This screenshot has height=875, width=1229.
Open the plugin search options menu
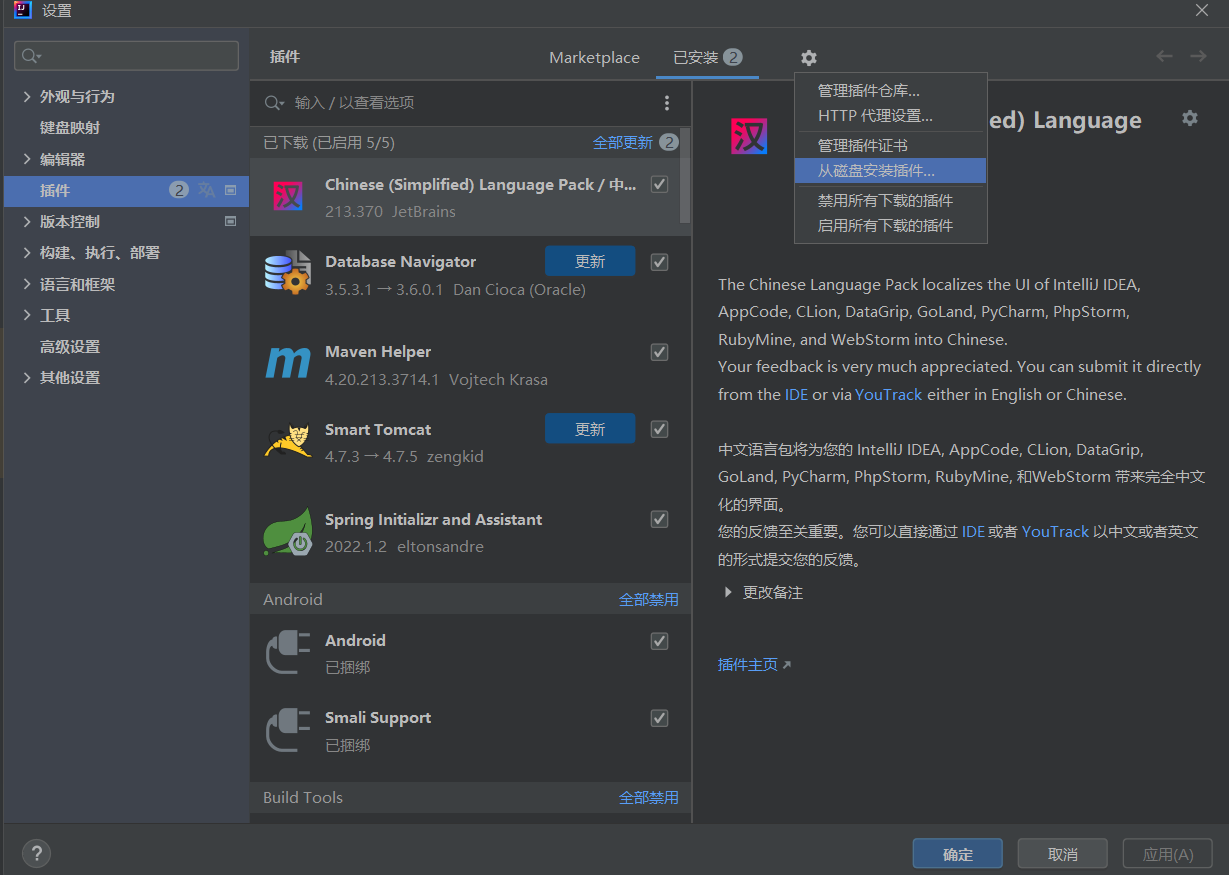tap(668, 103)
